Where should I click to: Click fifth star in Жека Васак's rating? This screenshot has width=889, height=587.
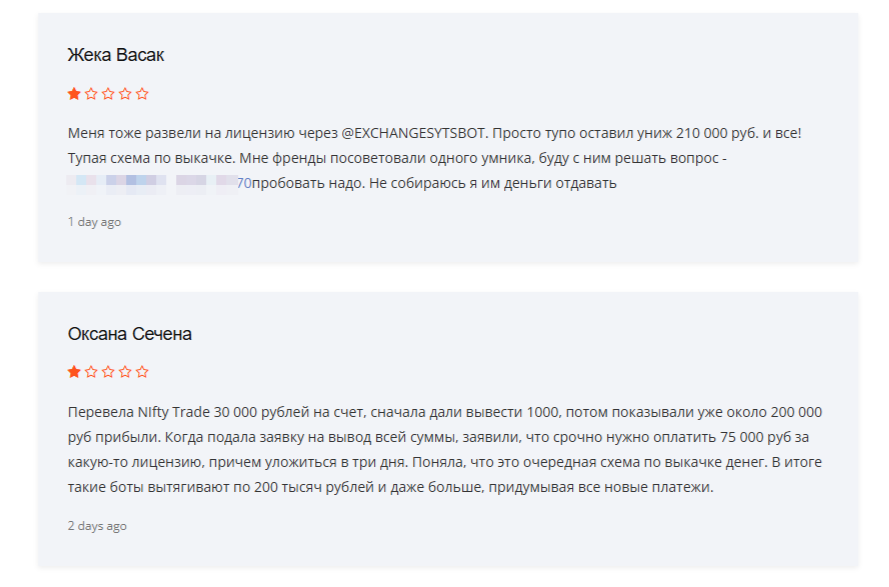(x=142, y=94)
